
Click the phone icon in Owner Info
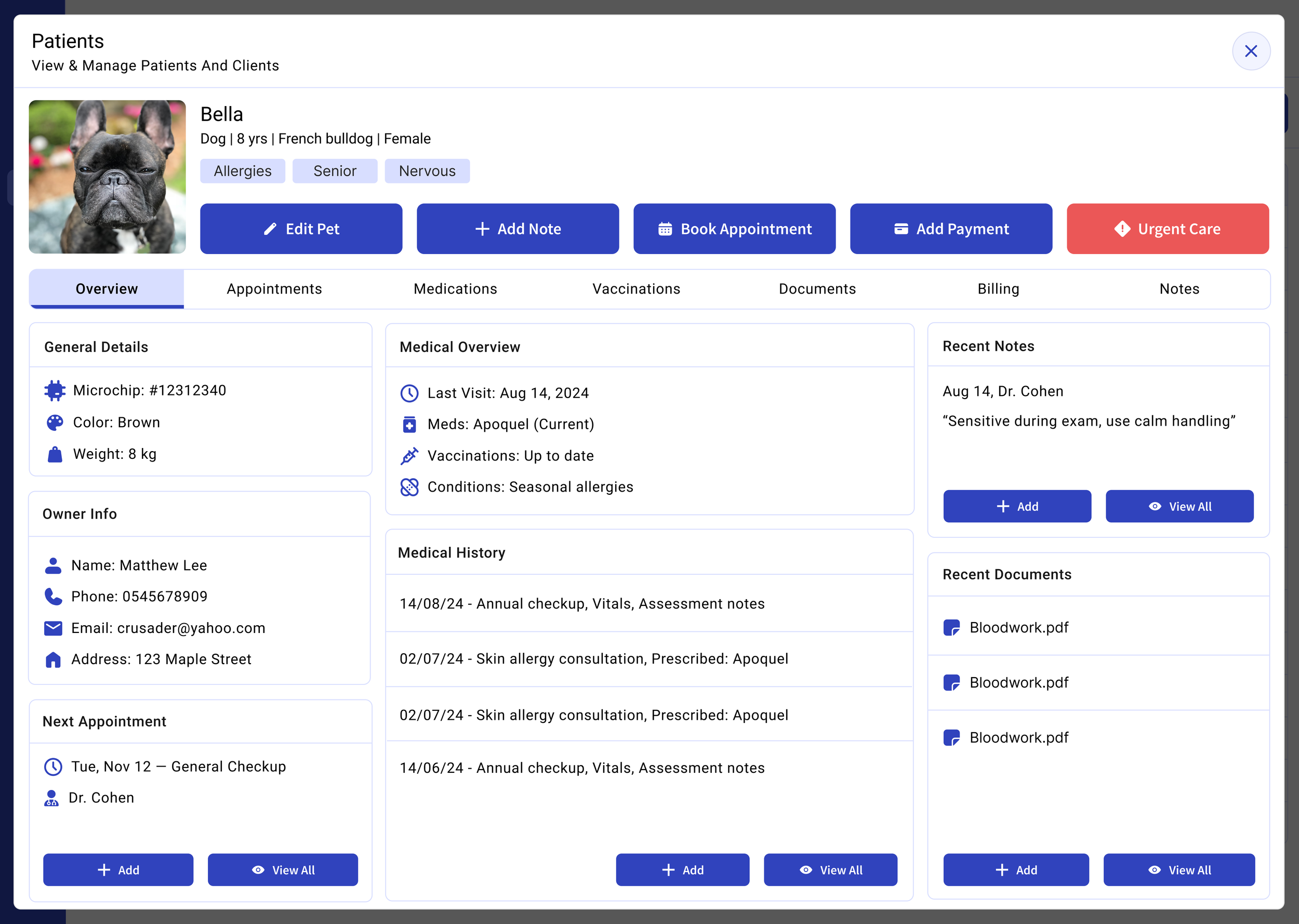[53, 596]
